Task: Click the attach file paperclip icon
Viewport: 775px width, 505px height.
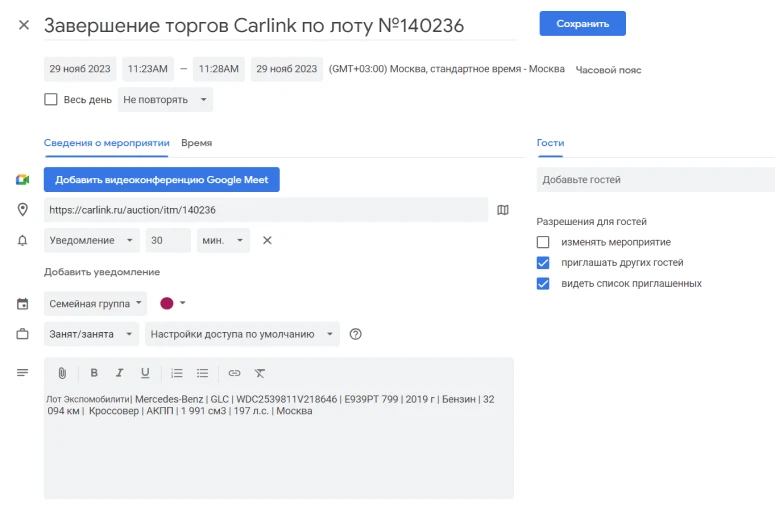Action: coord(62,373)
